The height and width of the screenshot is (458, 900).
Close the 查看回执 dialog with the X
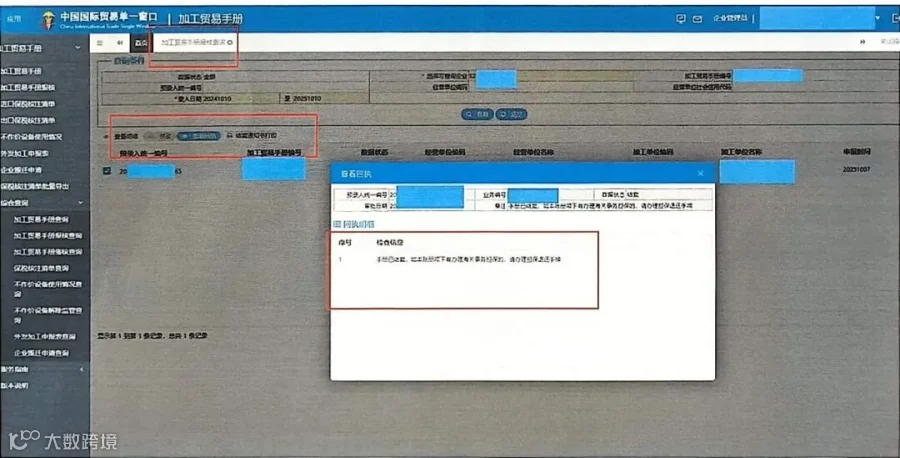tap(700, 173)
